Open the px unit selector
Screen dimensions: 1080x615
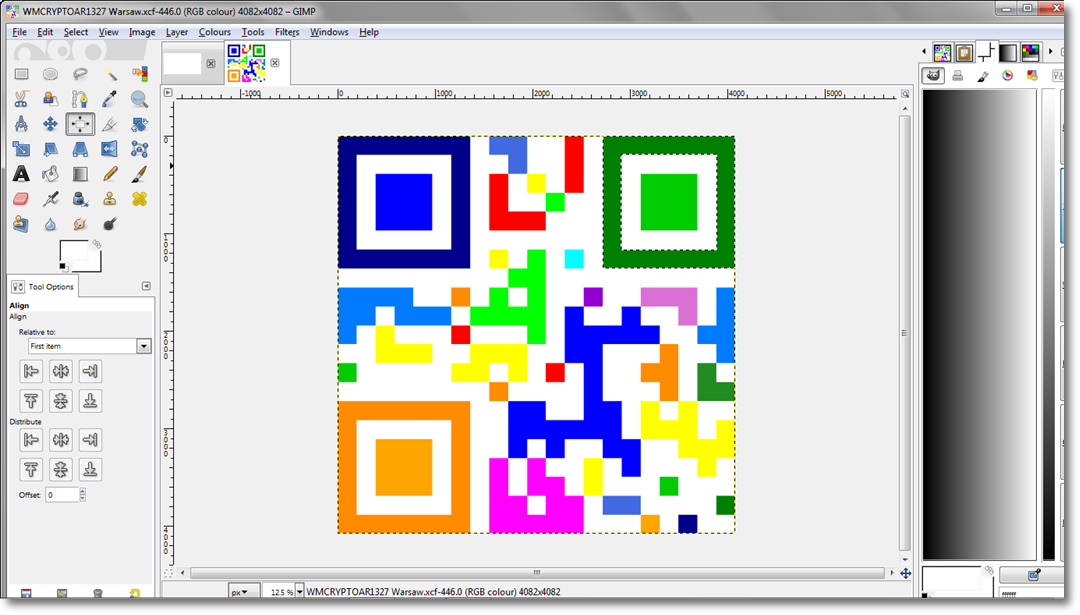tap(244, 592)
